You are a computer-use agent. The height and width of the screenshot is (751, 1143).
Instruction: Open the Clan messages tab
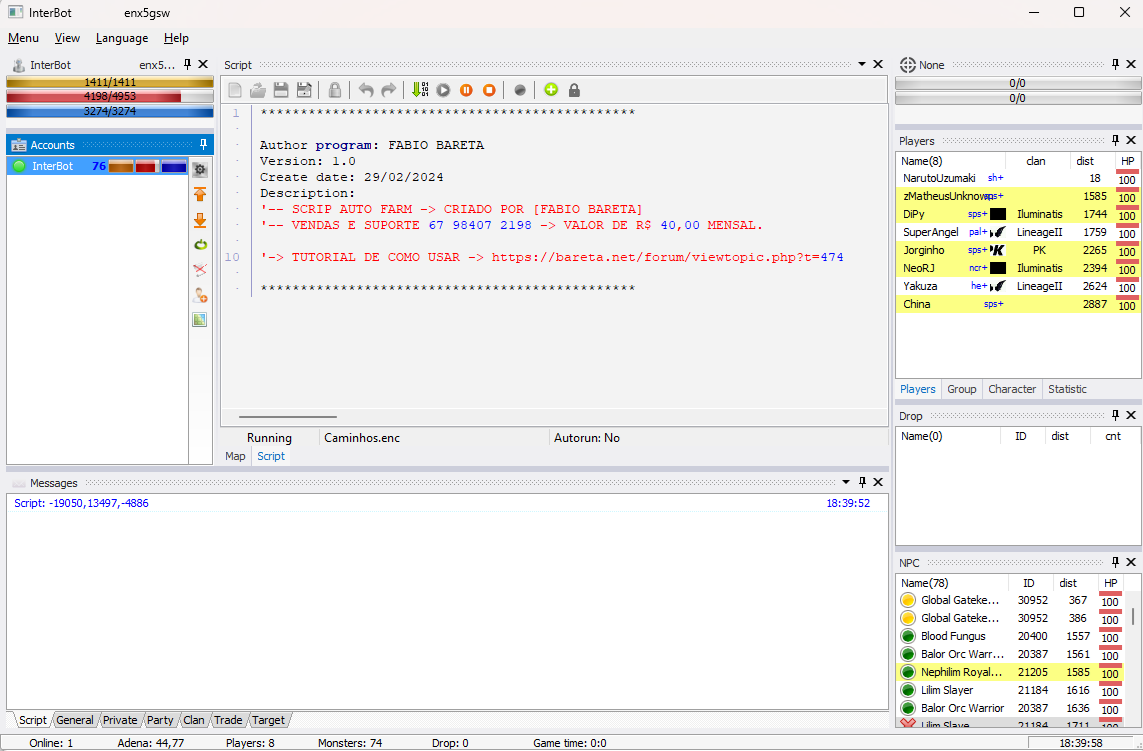coord(194,720)
